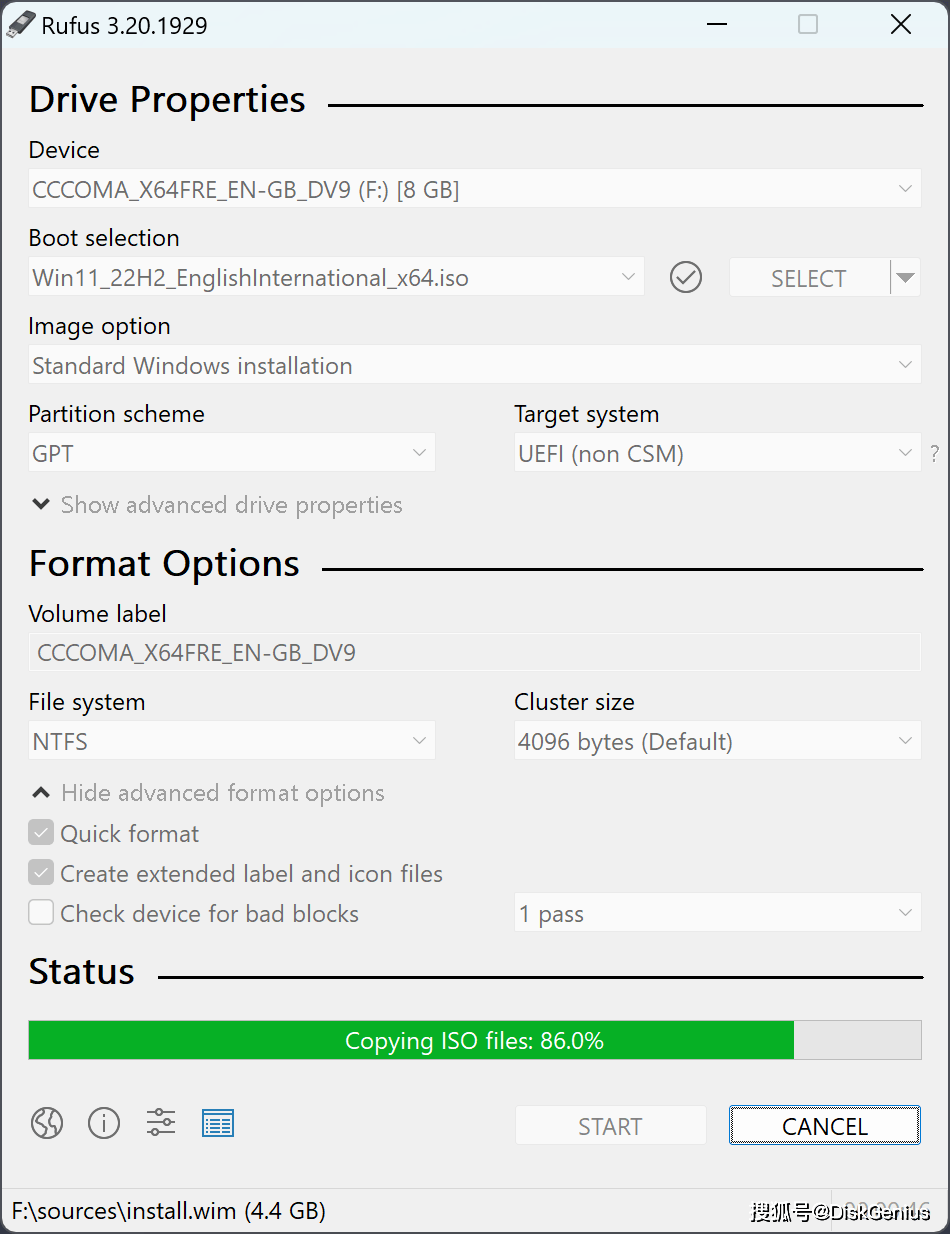Click the target system help question mark
This screenshot has height=1234, width=950.
(x=935, y=453)
